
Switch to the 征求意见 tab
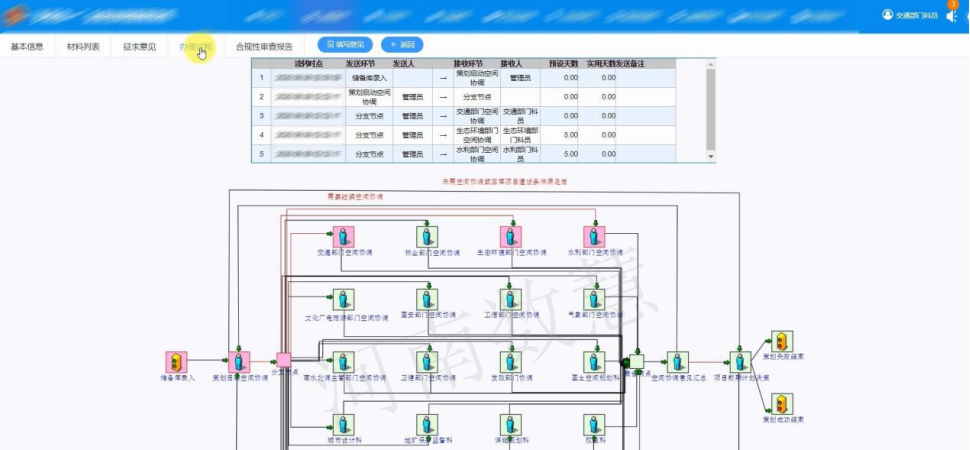pos(139,46)
